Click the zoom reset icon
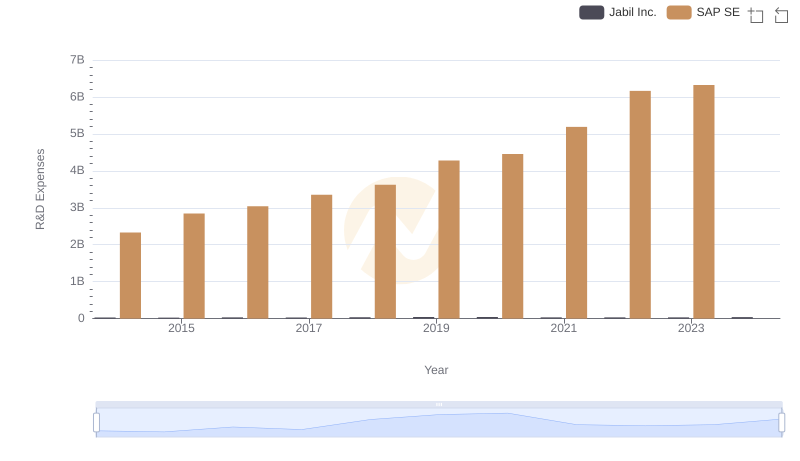800x461 pixels. tap(781, 15)
